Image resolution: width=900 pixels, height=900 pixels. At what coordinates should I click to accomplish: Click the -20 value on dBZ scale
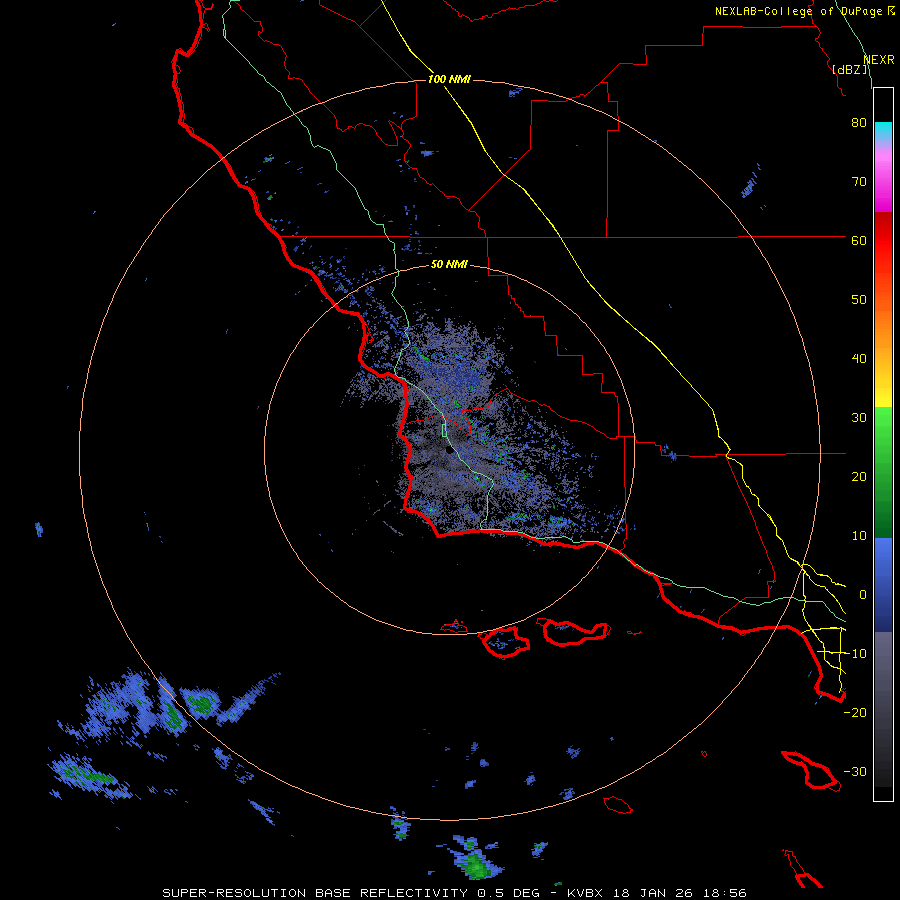pos(855,713)
